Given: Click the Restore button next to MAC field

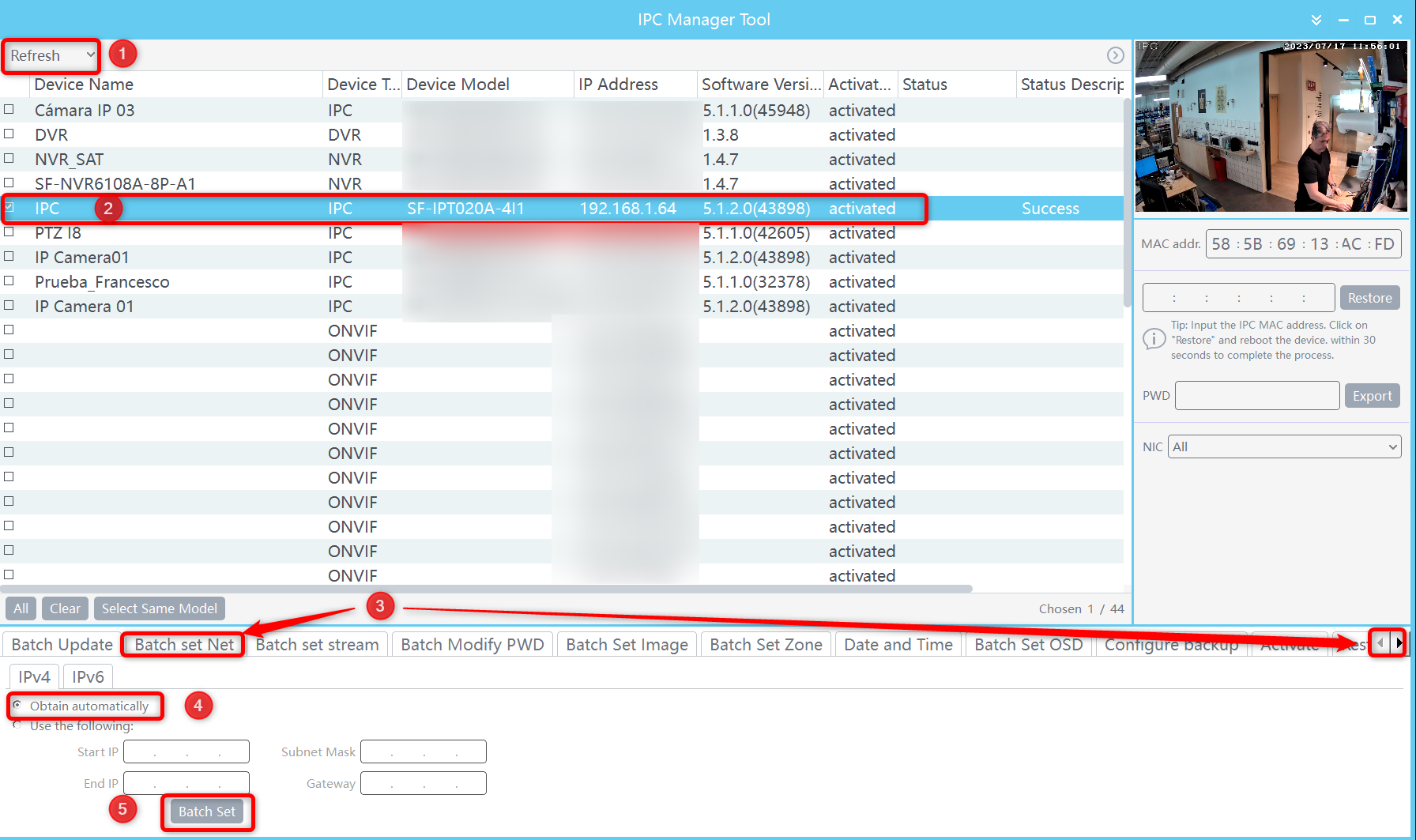Looking at the screenshot, I should 1369,297.
